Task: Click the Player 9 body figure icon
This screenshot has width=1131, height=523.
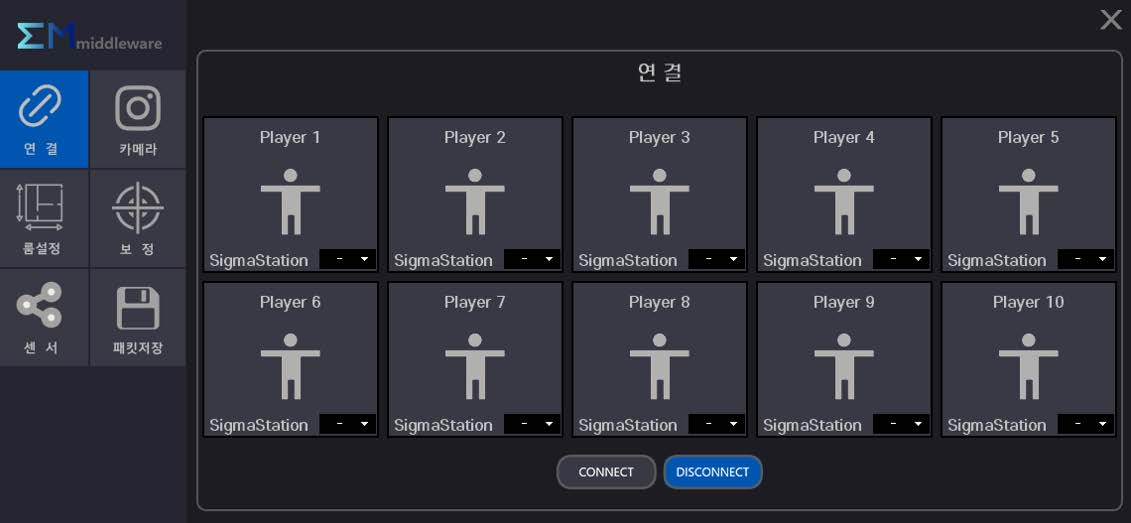Action: pyautogui.click(x=844, y=366)
